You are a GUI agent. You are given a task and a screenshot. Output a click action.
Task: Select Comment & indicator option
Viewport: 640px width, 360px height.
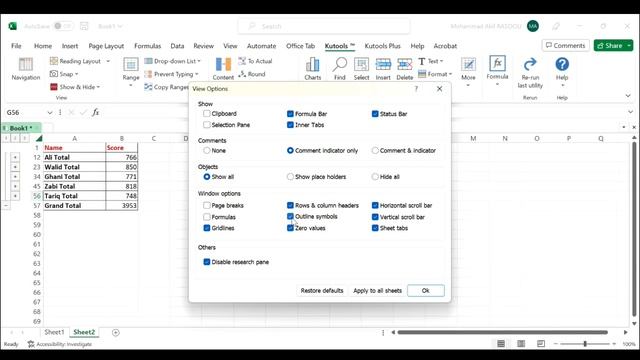coord(375,150)
